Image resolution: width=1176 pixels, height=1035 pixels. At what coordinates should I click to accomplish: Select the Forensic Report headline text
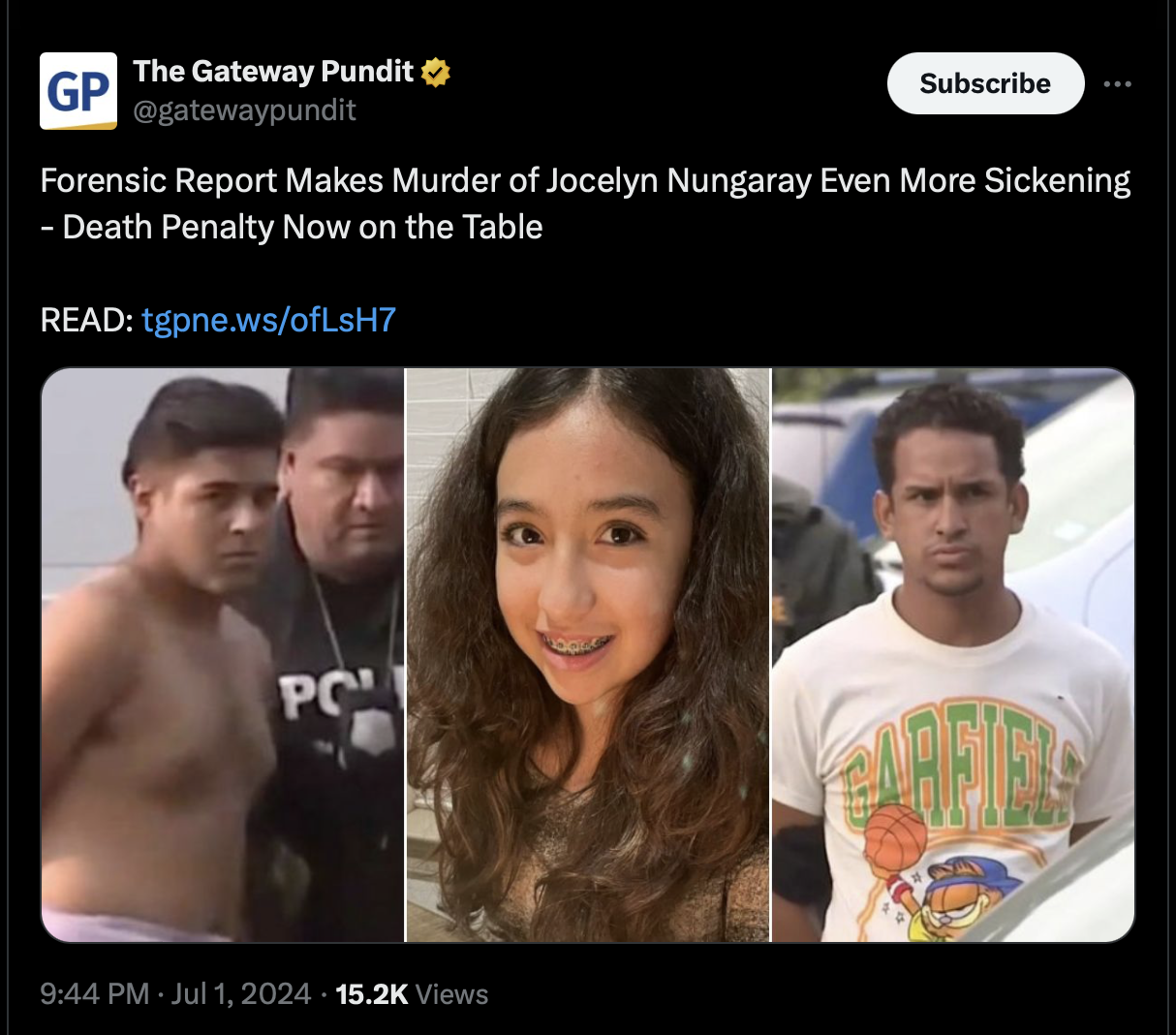coord(585,181)
